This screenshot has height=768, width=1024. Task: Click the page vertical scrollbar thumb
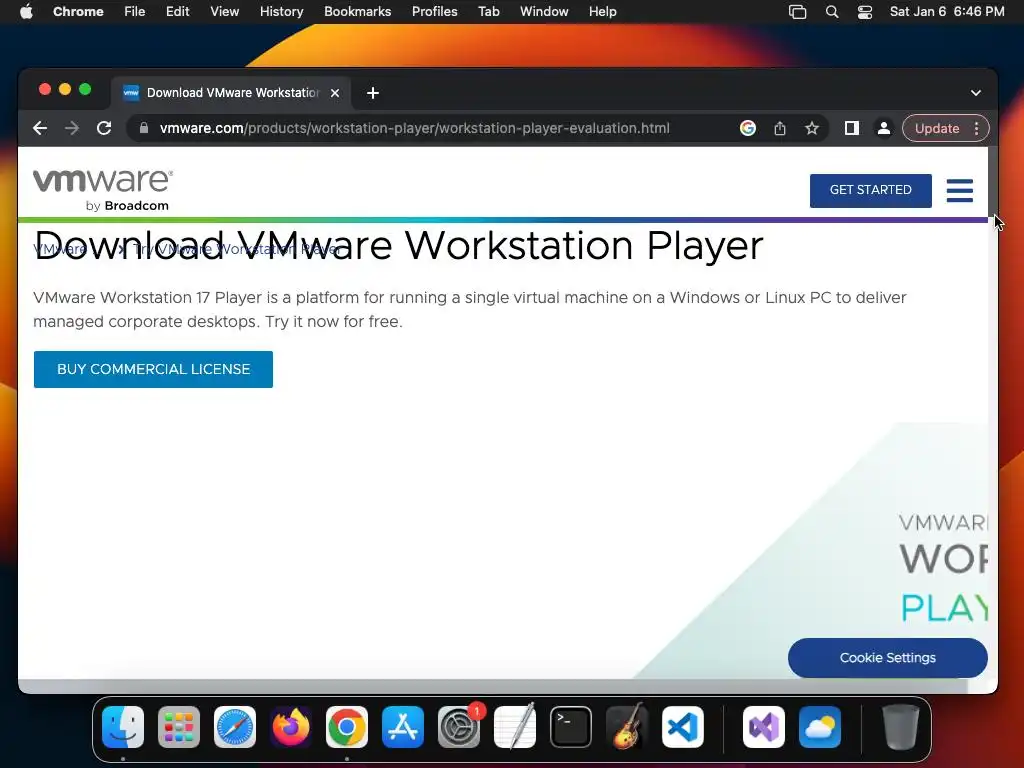pyautogui.click(x=993, y=180)
